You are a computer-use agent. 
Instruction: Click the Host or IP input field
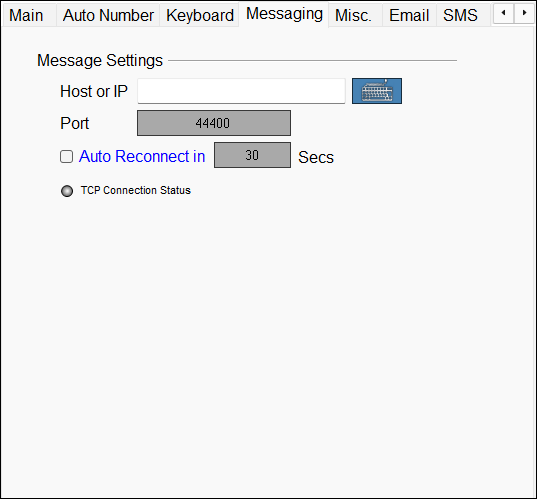click(241, 91)
